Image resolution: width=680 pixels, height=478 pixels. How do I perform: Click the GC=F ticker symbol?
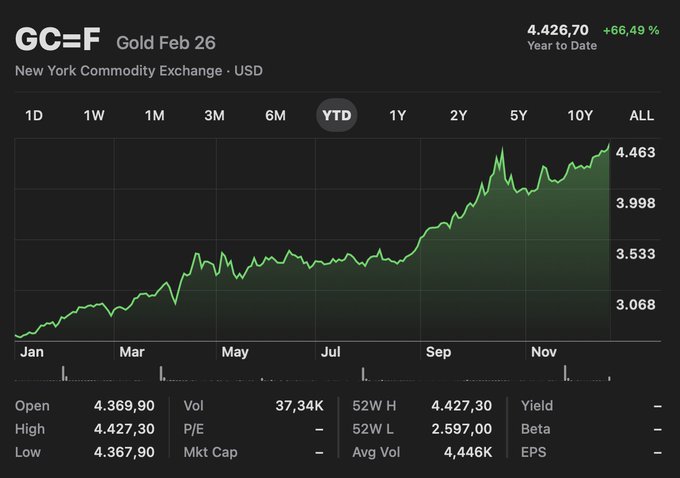(x=58, y=41)
